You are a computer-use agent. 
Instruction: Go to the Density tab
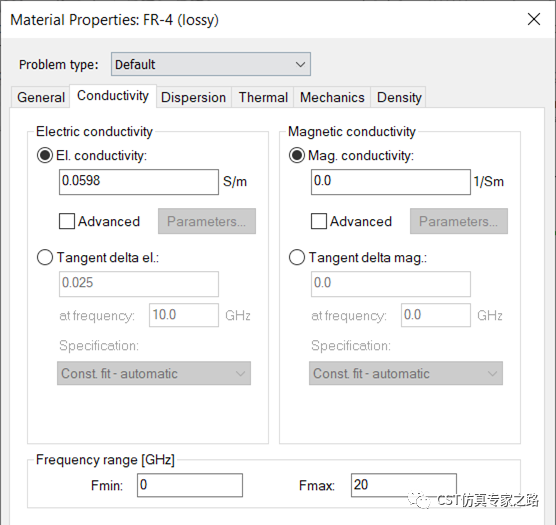tap(399, 97)
